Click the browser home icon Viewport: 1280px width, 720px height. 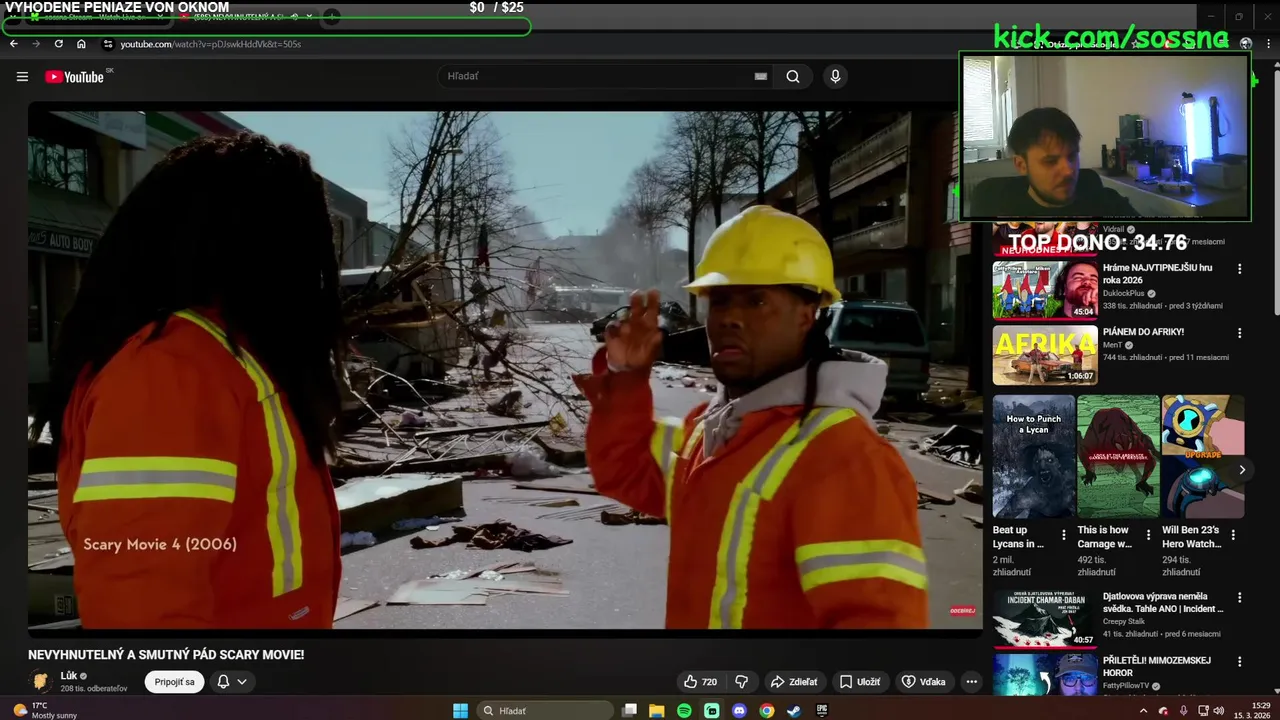tap(81, 44)
